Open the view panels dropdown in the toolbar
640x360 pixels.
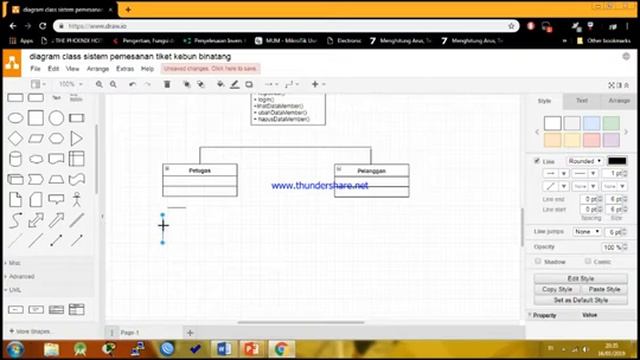click(38, 84)
